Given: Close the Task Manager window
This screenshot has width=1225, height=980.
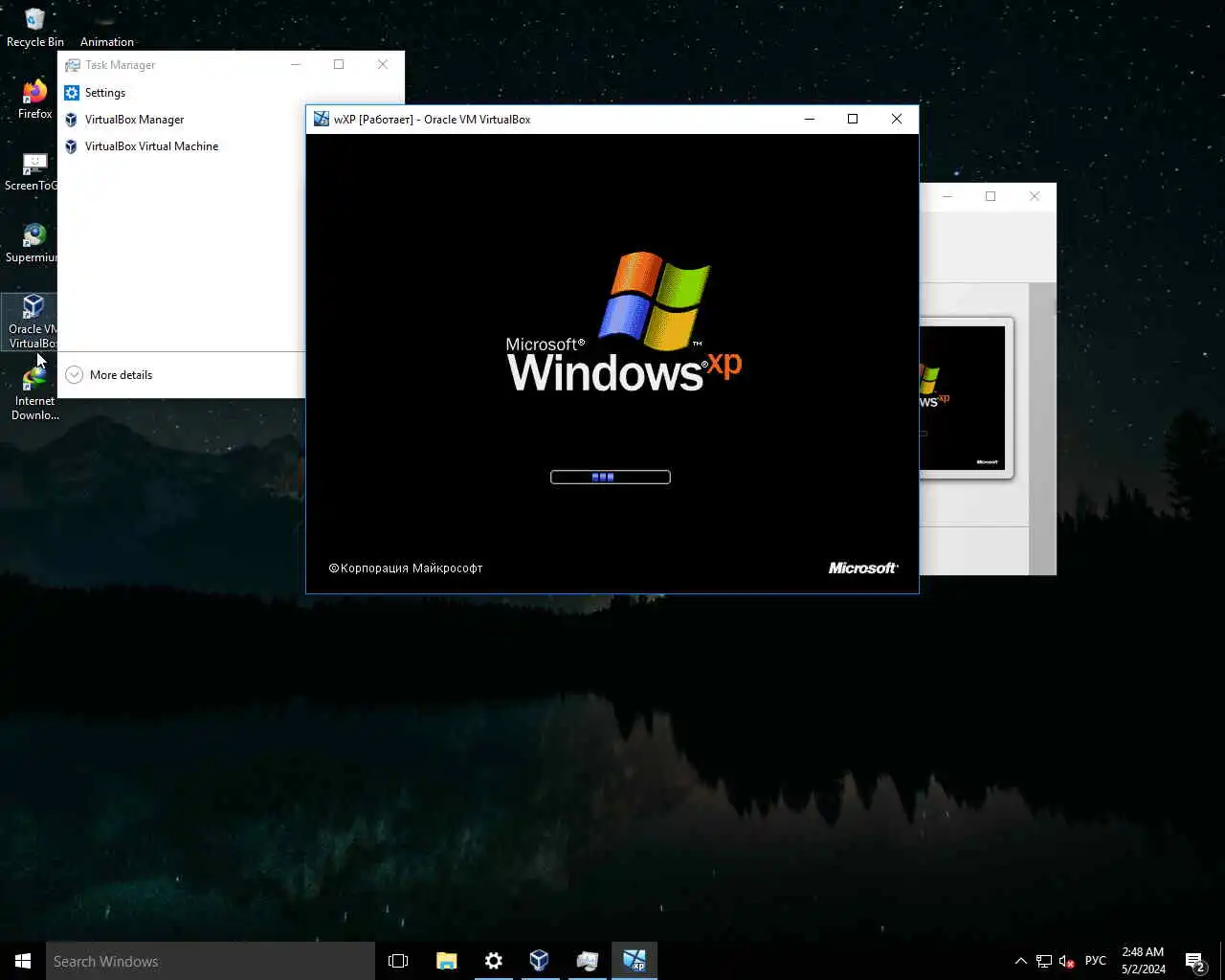Looking at the screenshot, I should [x=383, y=64].
